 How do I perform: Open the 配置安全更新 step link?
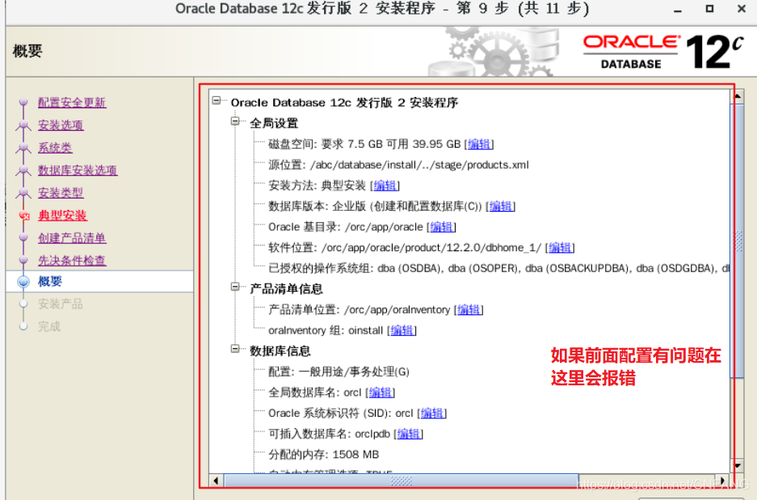72,102
